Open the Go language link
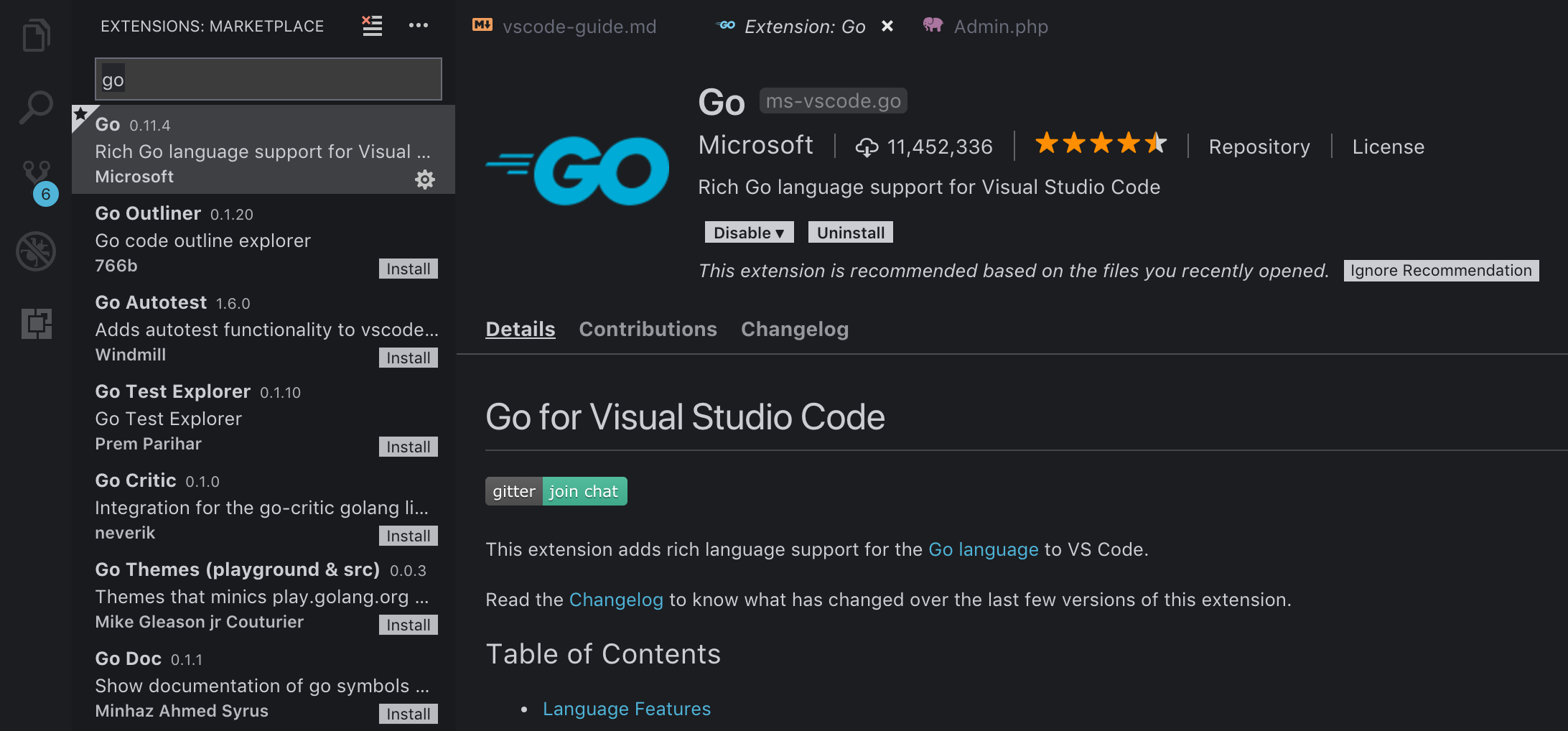This screenshot has width=1568, height=731. (983, 549)
